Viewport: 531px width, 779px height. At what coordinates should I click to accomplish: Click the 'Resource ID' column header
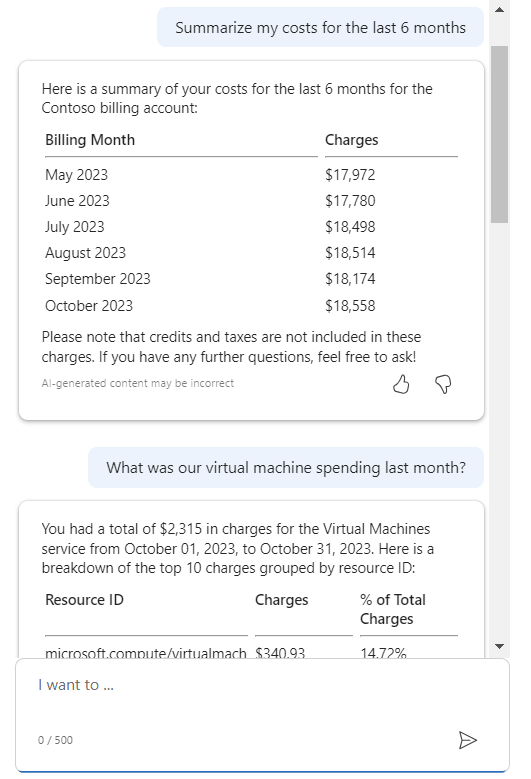(84, 600)
